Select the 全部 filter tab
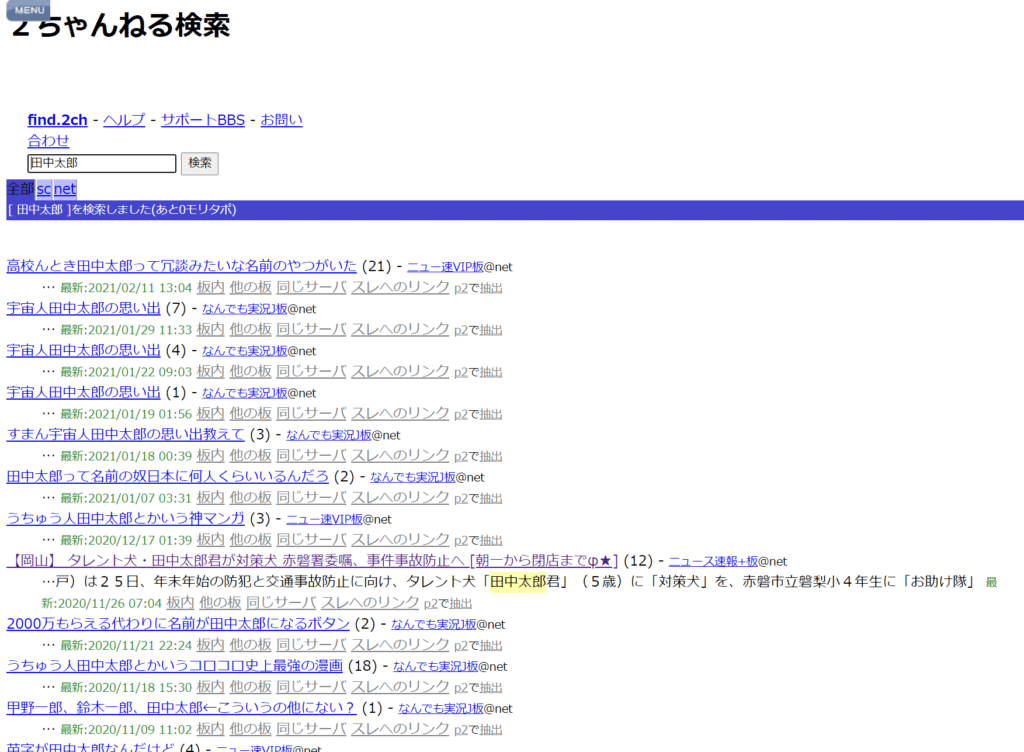1024x752 pixels. (20, 189)
